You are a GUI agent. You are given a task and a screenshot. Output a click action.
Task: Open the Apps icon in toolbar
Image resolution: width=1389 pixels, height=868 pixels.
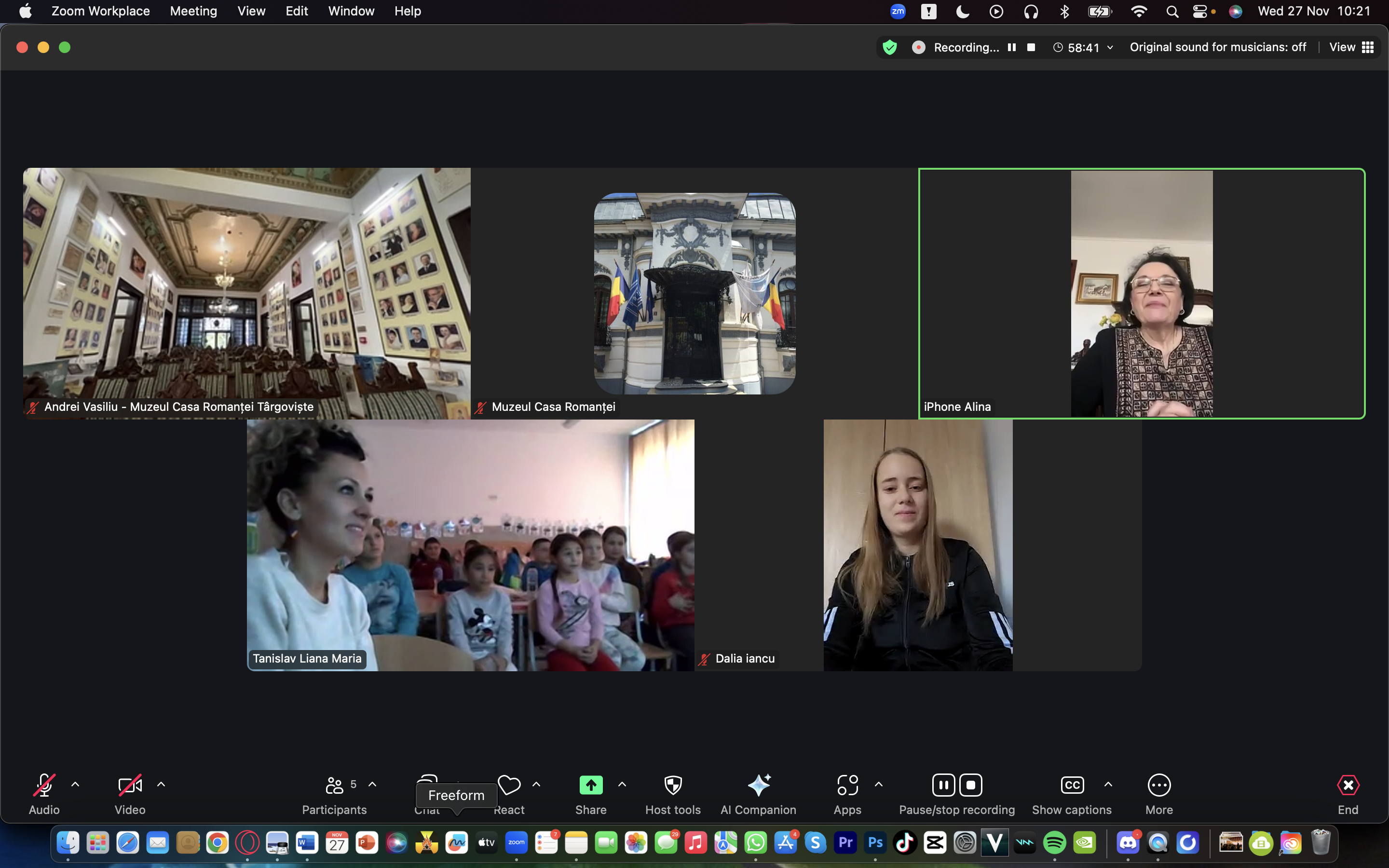847,785
